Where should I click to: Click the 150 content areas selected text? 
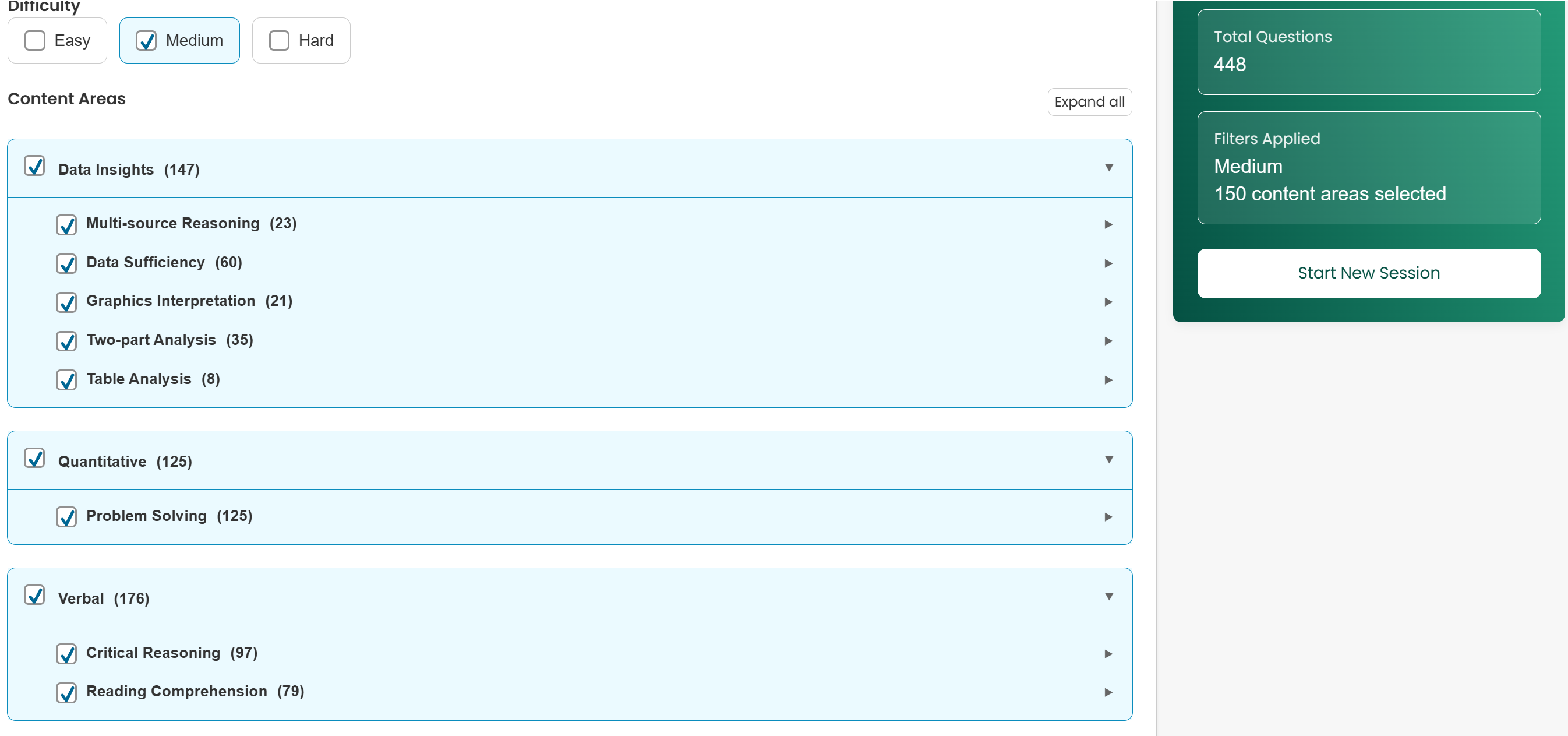(x=1330, y=193)
